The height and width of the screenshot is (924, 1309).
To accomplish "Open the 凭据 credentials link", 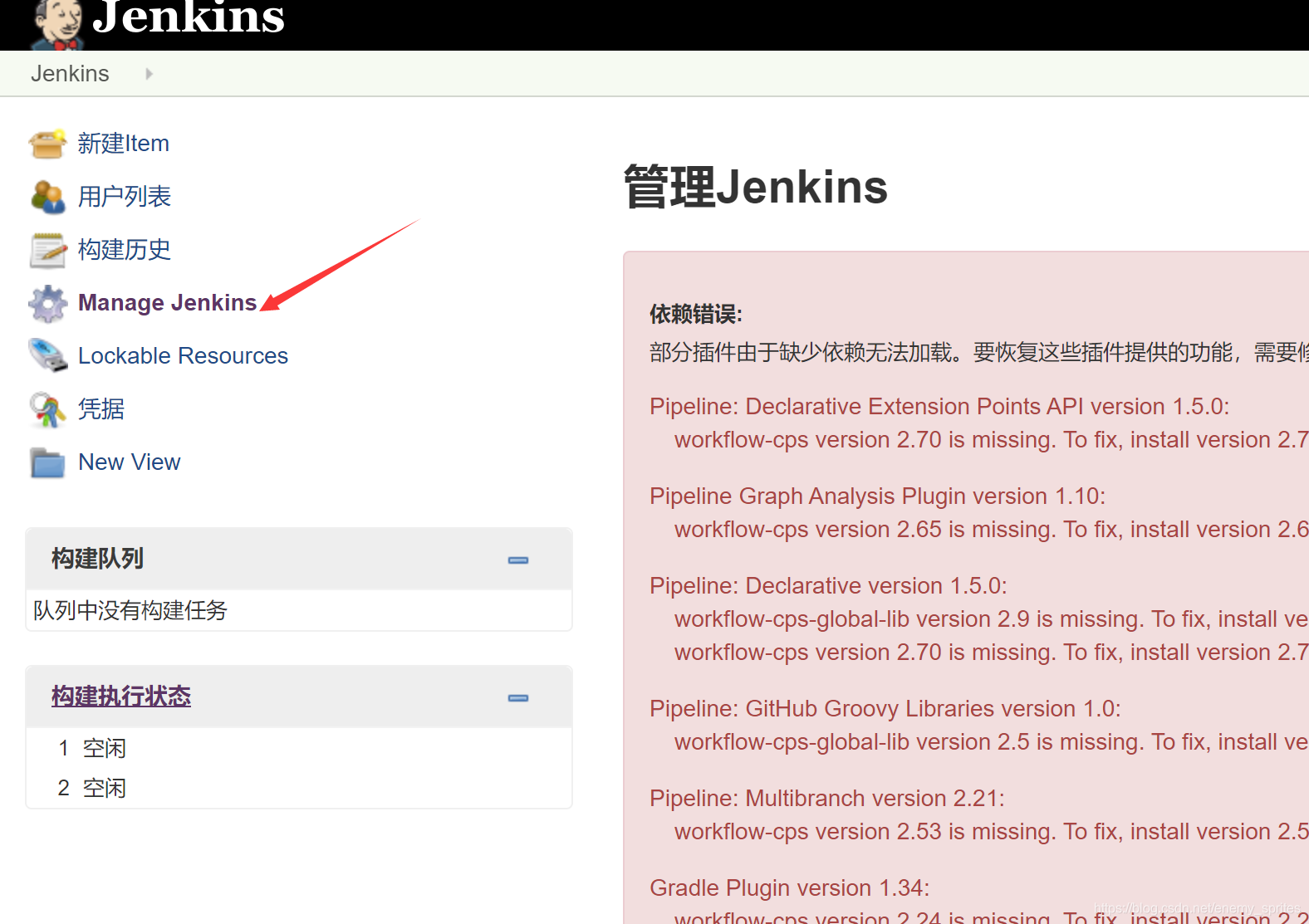I will pyautogui.click(x=101, y=409).
